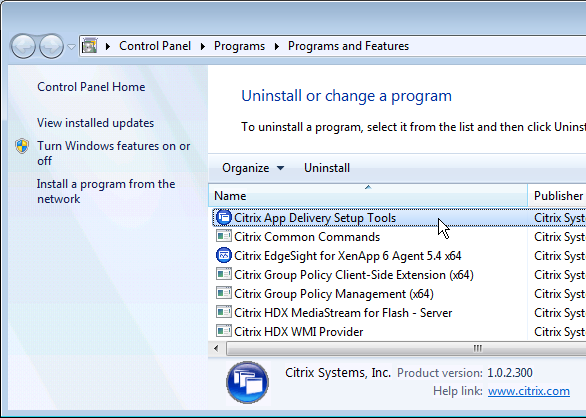Open the www.citrix.com help link

529,391
